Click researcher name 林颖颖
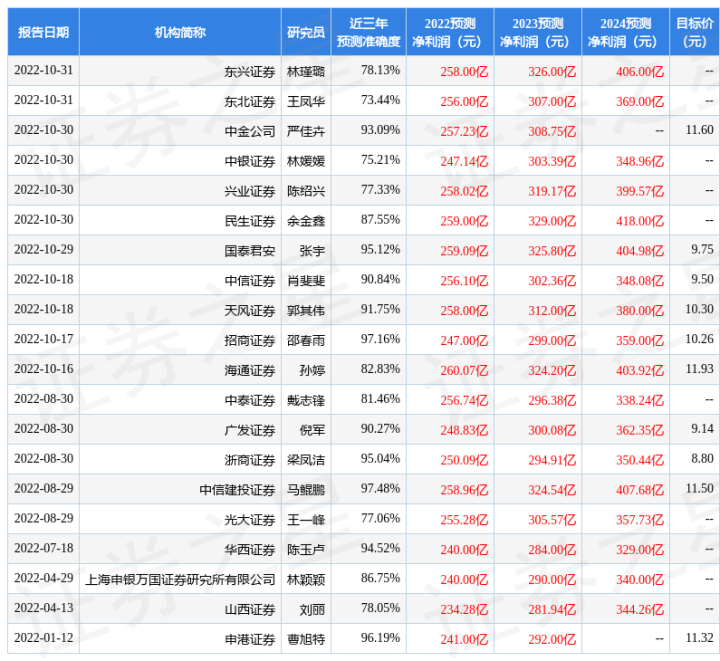 [x=306, y=579]
